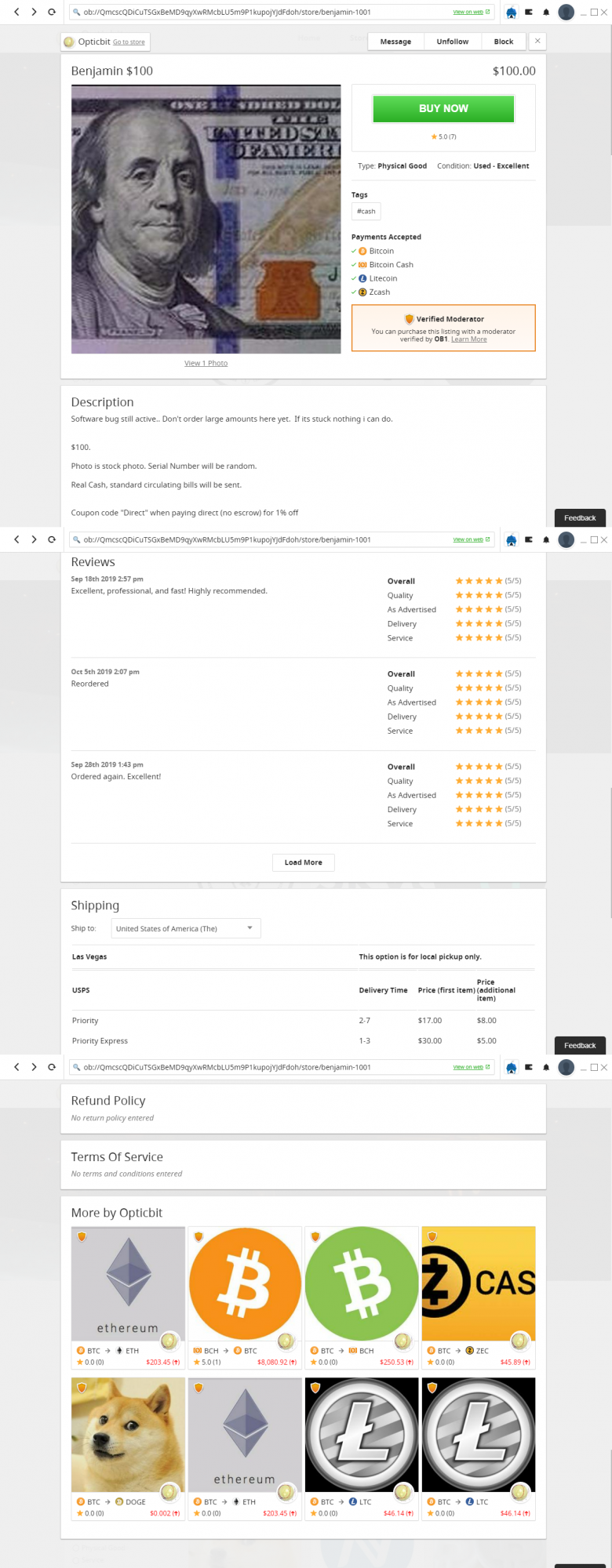Viewport: 612px width, 1568px height.
Task: Select the Message tab button
Action: click(395, 42)
